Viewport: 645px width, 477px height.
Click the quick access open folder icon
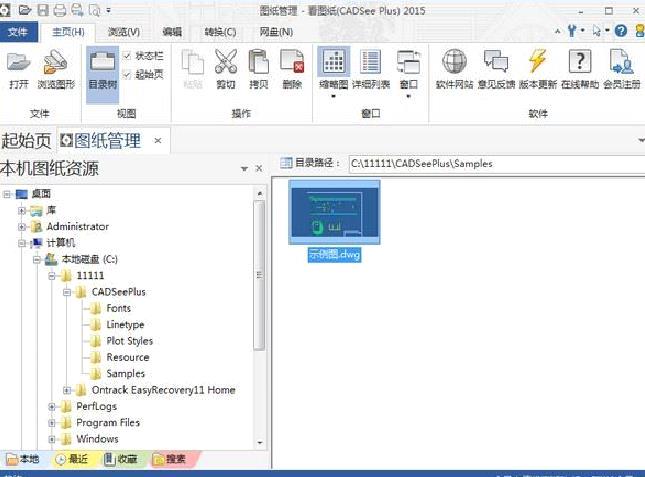[25, 9]
